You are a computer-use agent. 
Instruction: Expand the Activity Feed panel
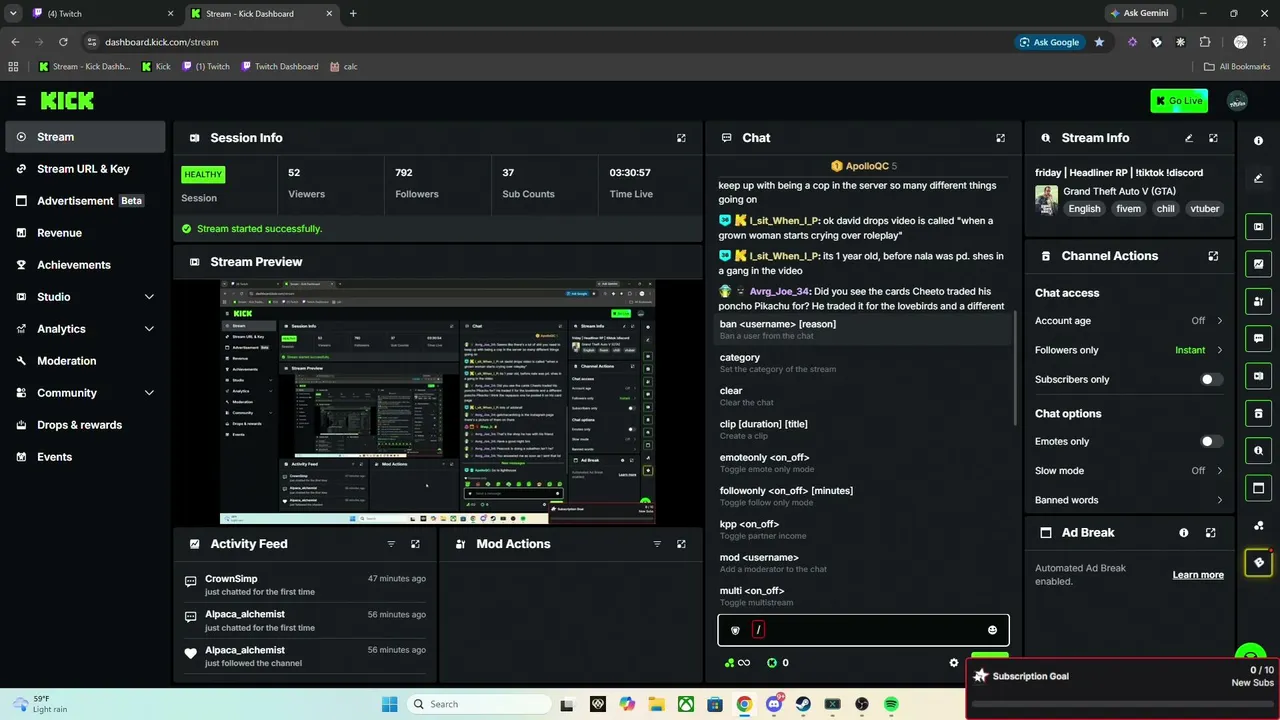[x=415, y=544]
